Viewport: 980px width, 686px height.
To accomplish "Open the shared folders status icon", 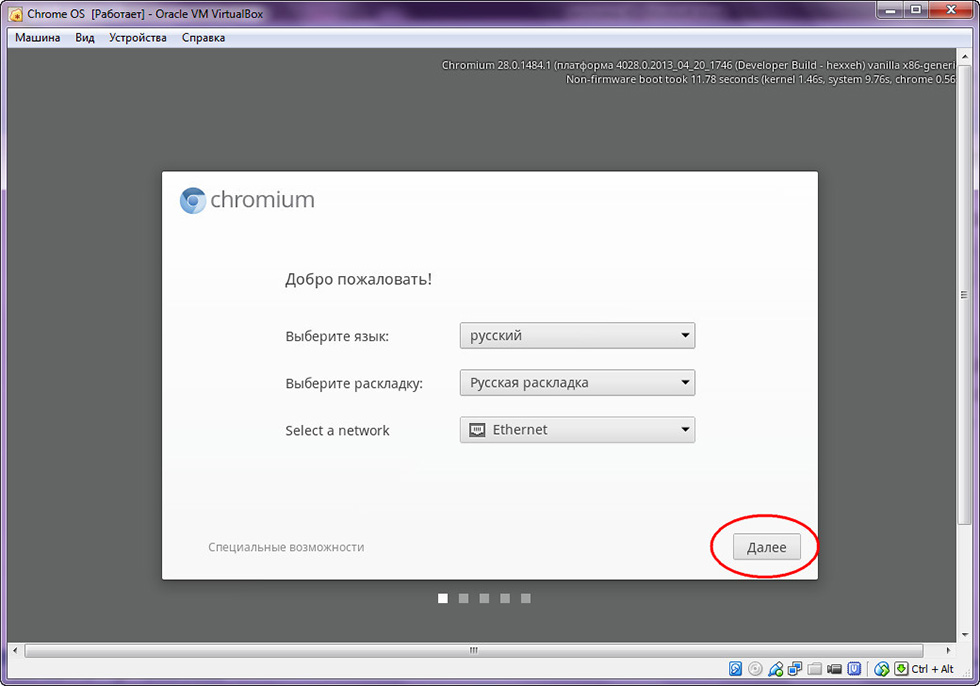I will [814, 669].
